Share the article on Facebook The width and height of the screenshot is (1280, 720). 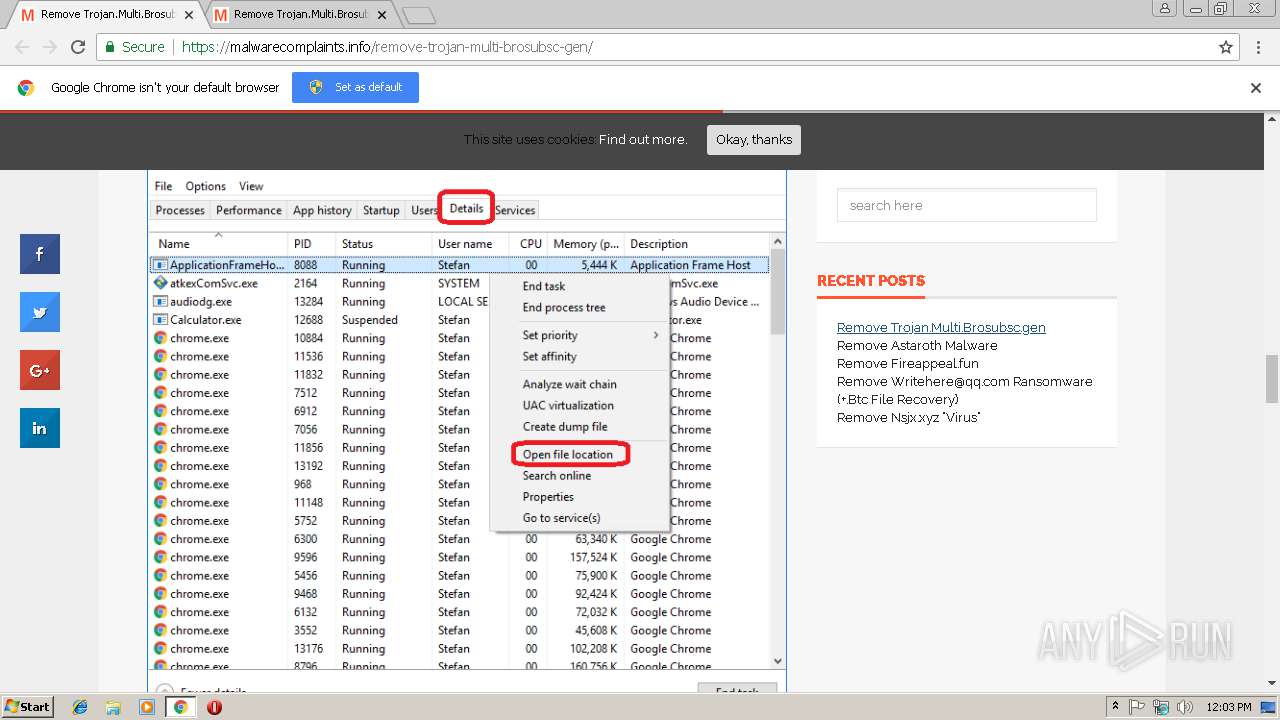(40, 254)
